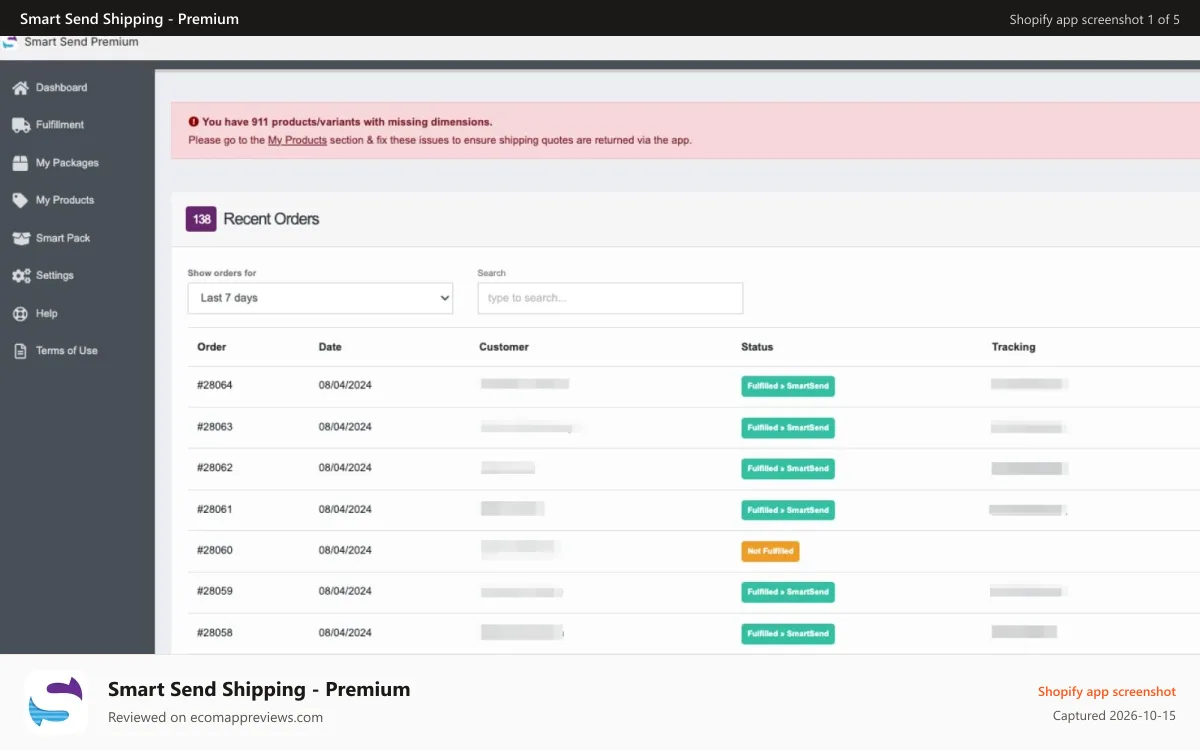Select order #28062
Image resolution: width=1200 pixels, height=750 pixels.
pos(215,468)
